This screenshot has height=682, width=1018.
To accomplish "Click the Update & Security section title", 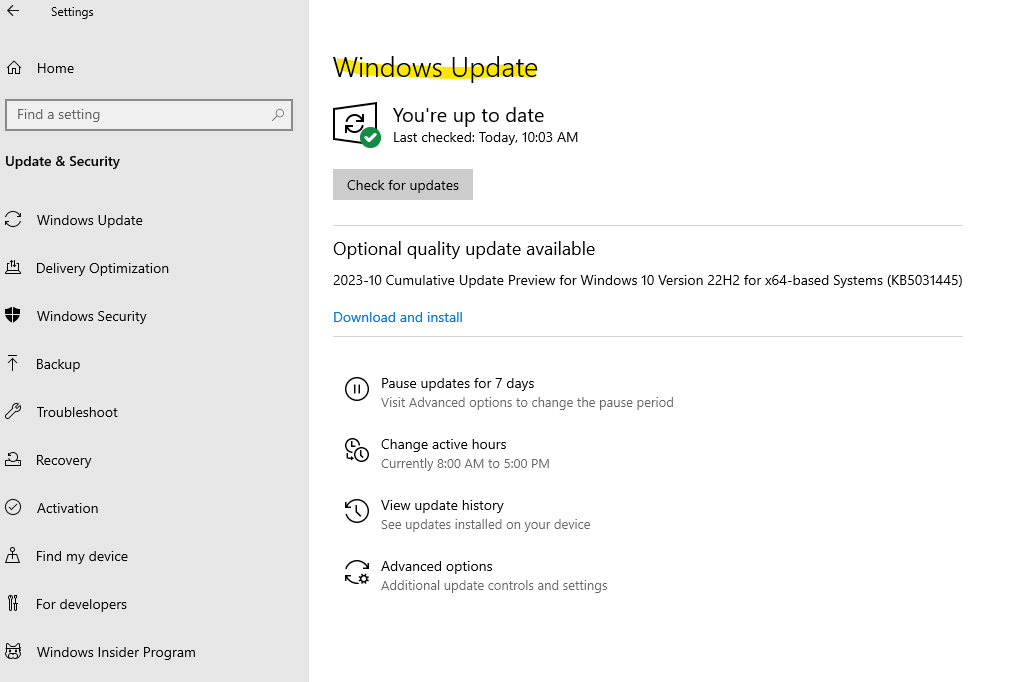I will tap(62, 162).
